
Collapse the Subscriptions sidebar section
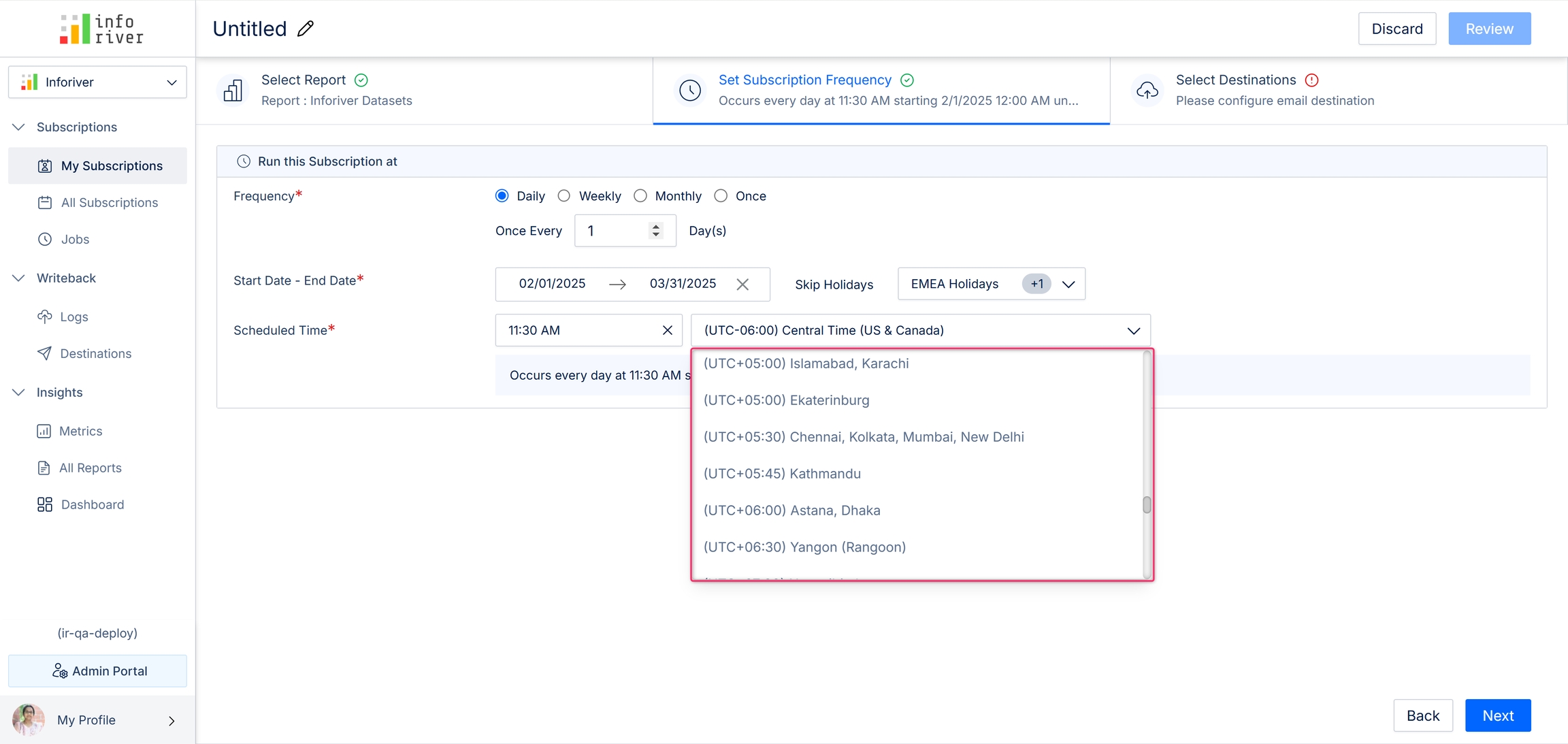point(19,127)
